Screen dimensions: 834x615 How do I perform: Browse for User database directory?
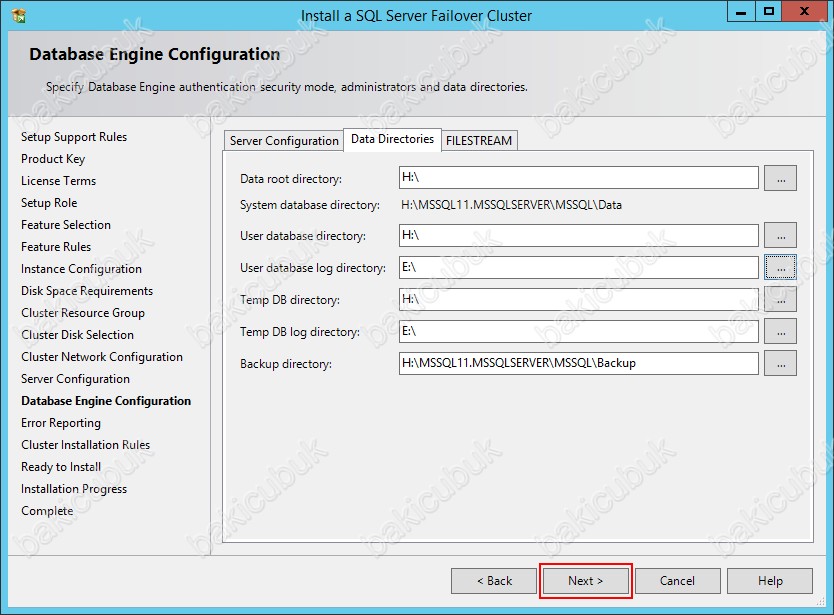tap(780, 235)
